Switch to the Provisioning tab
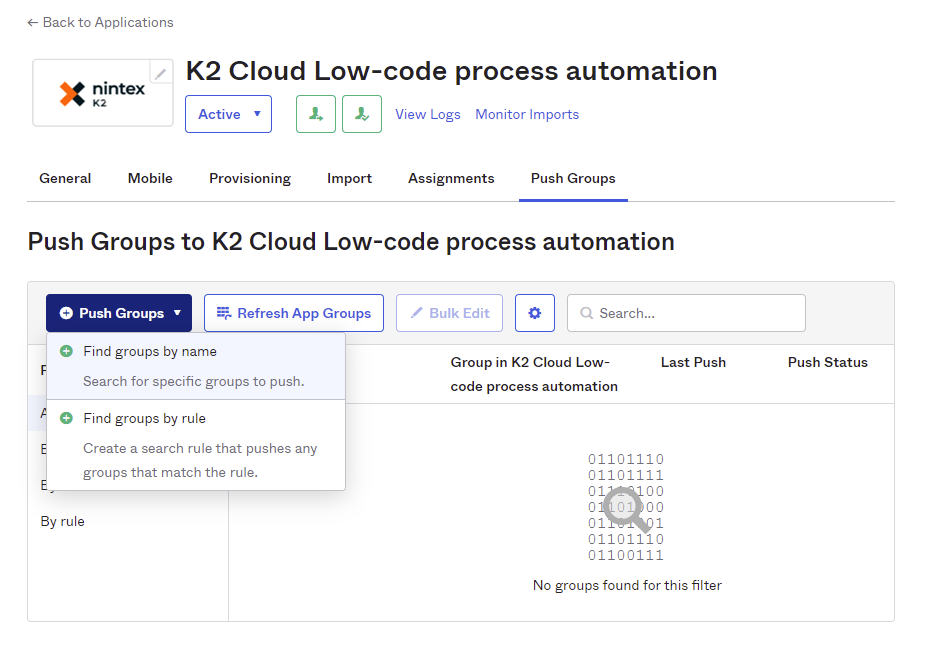Screen dimensions: 927x650 tap(249, 178)
